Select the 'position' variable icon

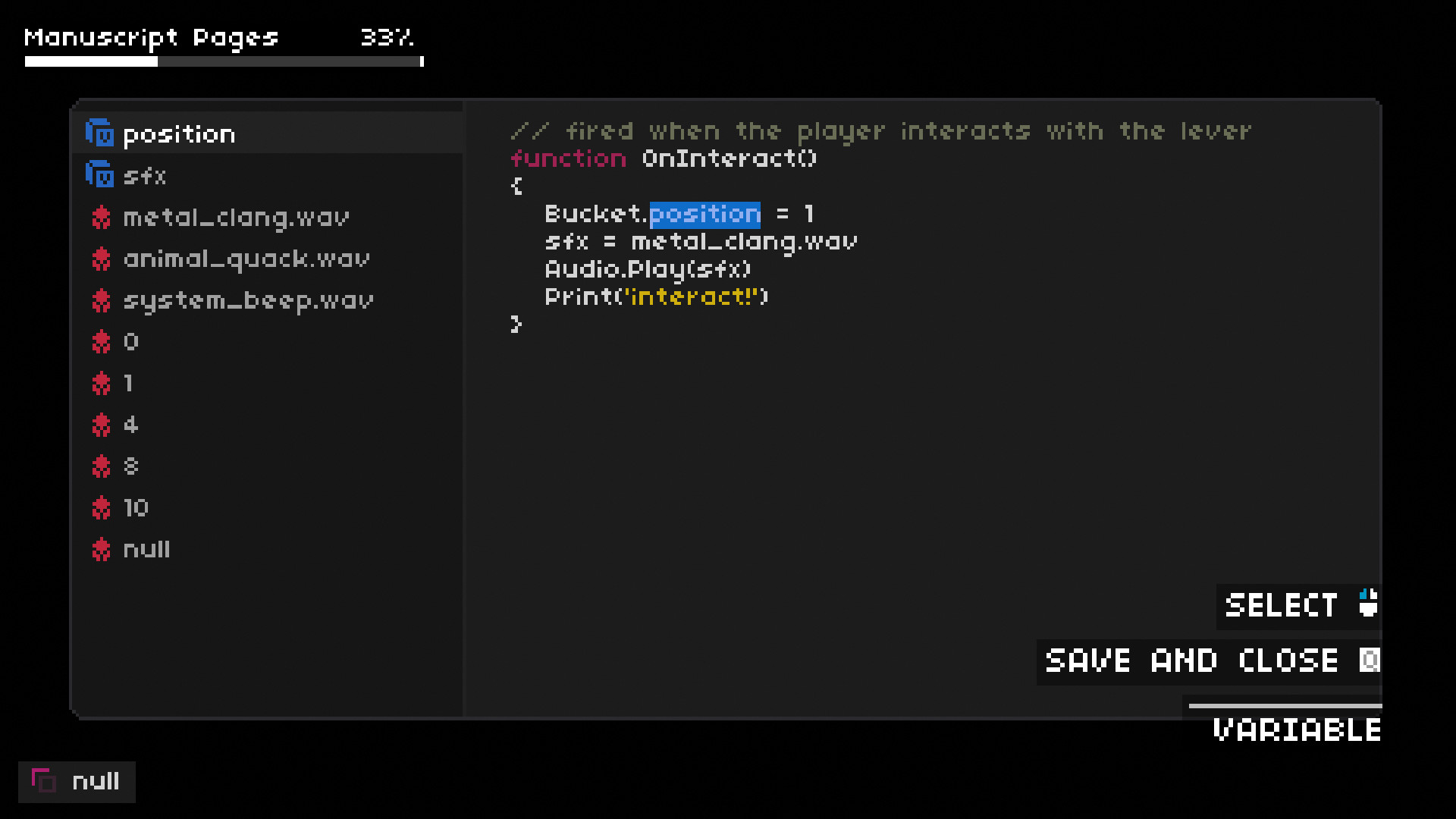[x=100, y=133]
